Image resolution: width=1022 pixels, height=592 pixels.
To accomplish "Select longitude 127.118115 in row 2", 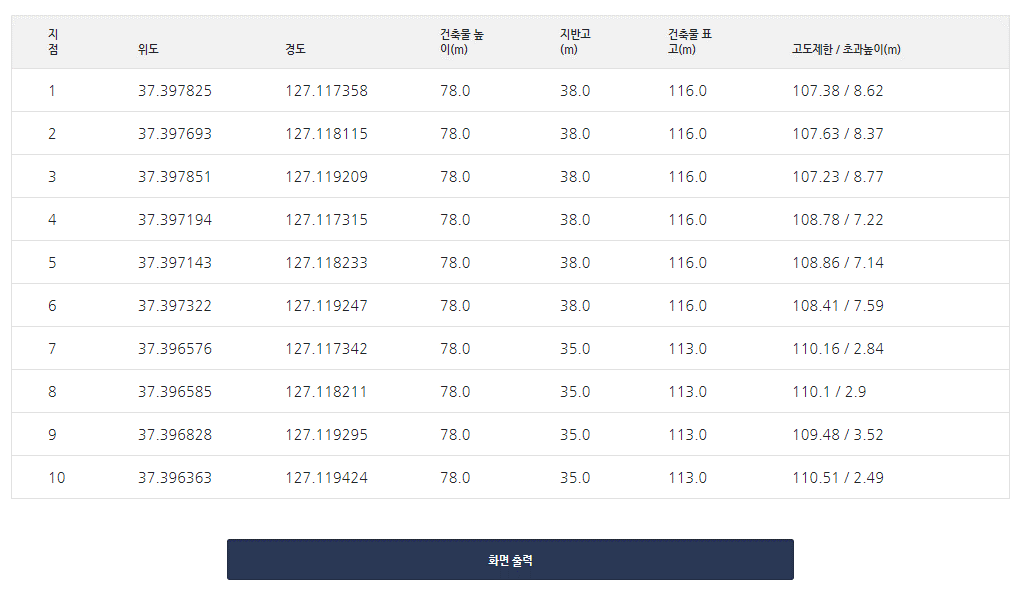I will pyautogui.click(x=326, y=134).
